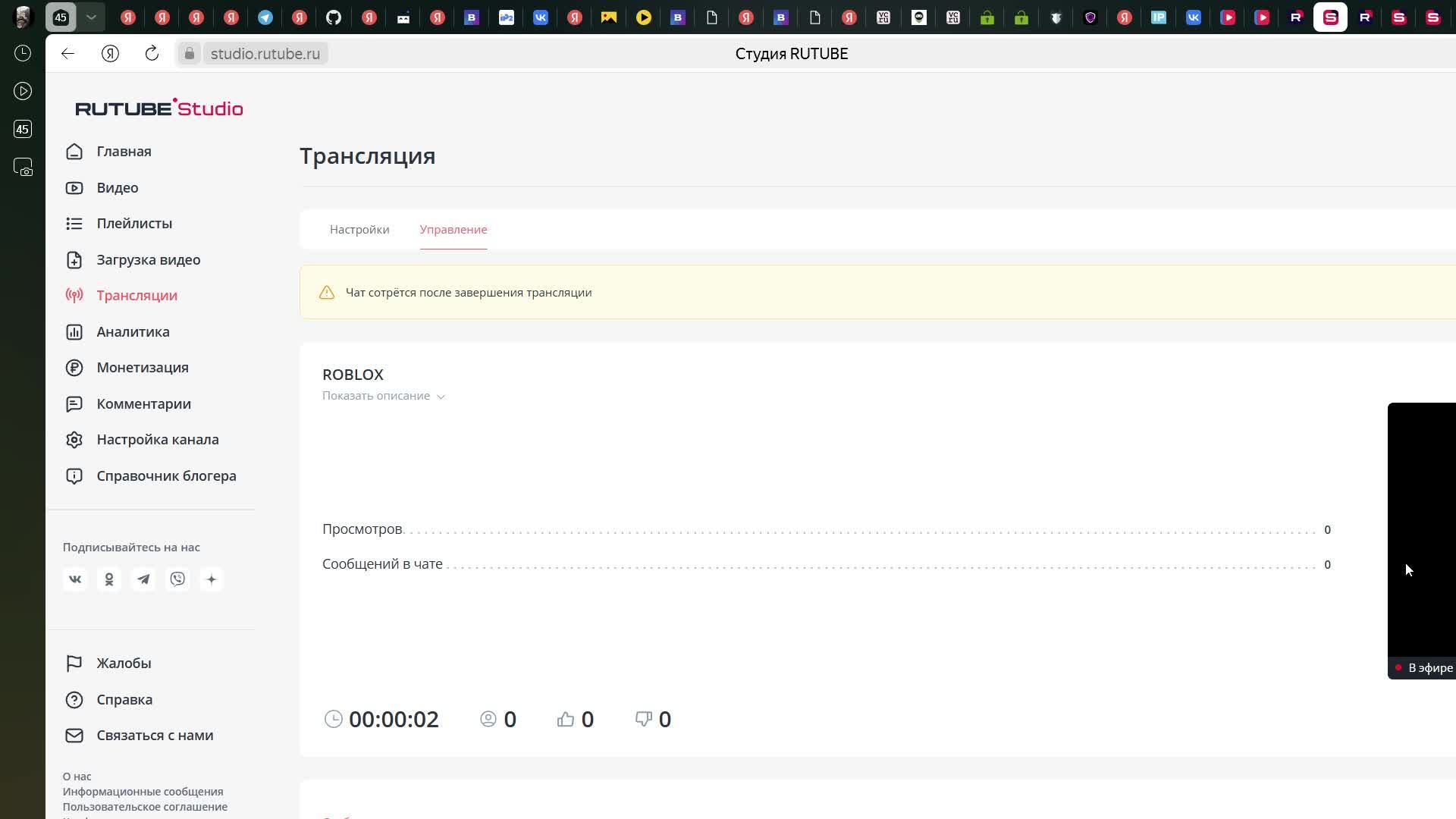Click the ROBLOX stream title
Screen dimensions: 1456x819
tap(353, 375)
